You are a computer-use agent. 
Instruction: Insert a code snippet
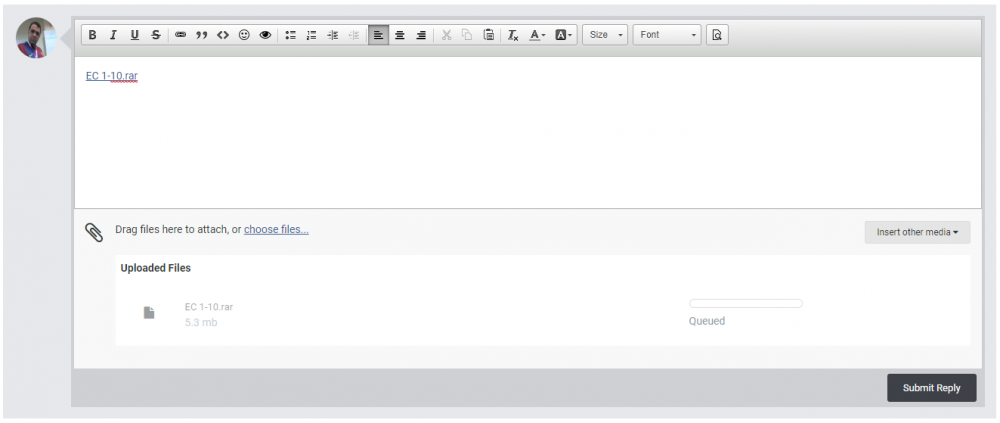click(x=223, y=35)
